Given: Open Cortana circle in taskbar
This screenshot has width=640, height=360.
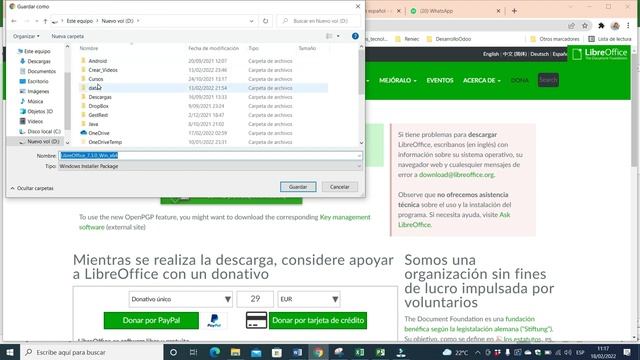Looking at the screenshot, I should [x=173, y=352].
